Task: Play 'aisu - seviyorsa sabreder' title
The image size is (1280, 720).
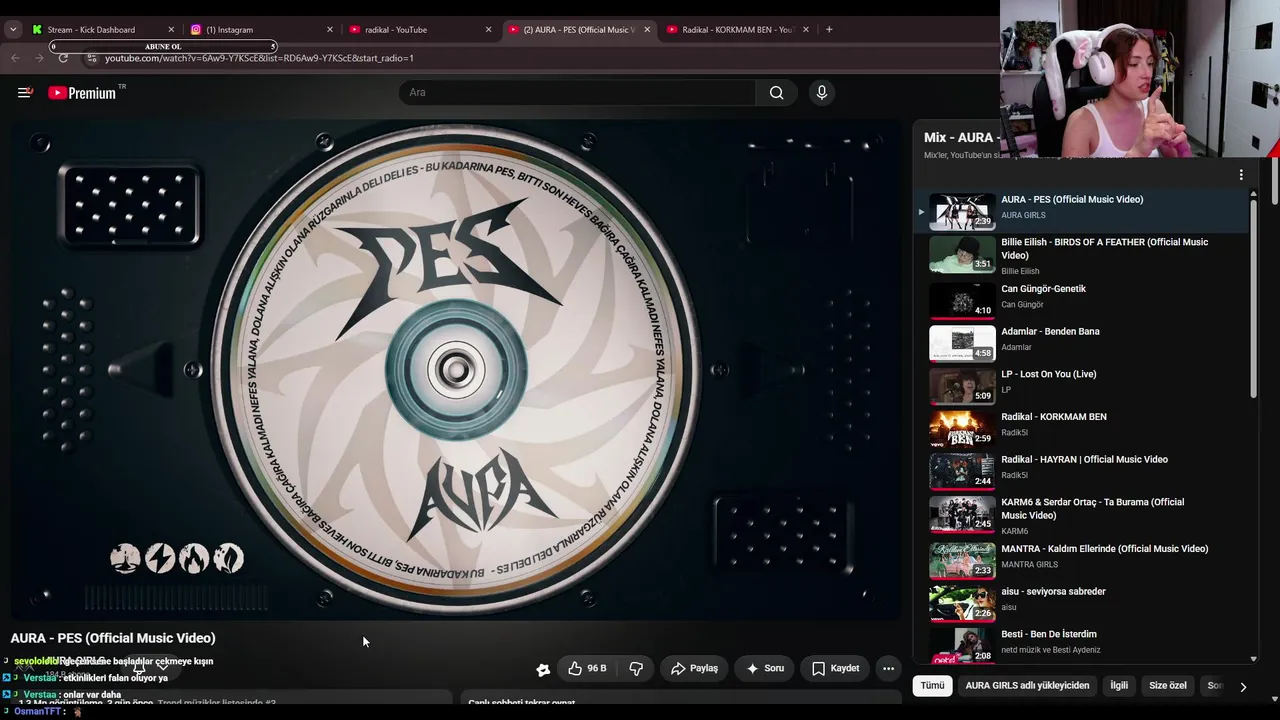Action: pos(1053,592)
